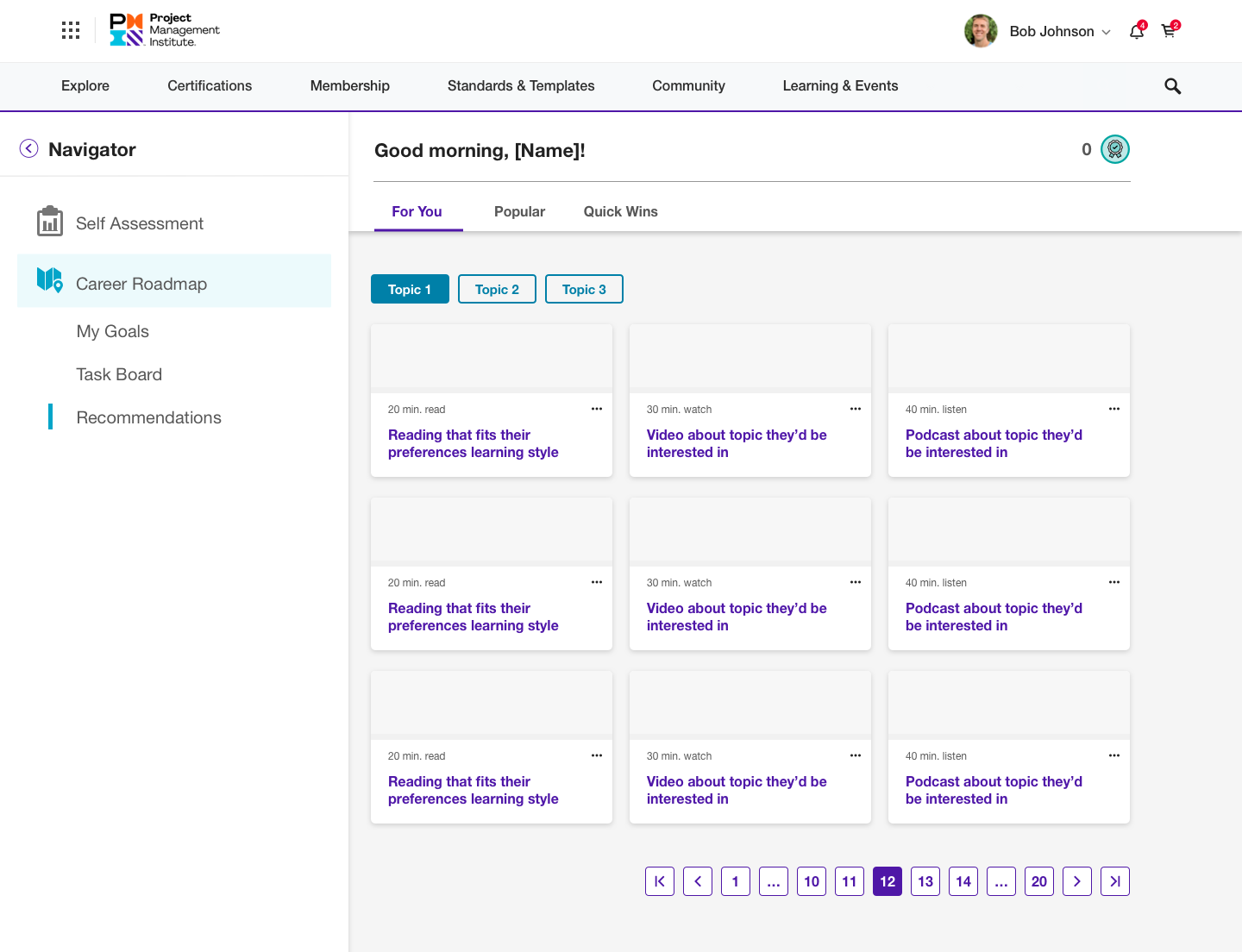The image size is (1242, 952).
Task: Click the search magnifier icon
Action: pyautogui.click(x=1172, y=86)
